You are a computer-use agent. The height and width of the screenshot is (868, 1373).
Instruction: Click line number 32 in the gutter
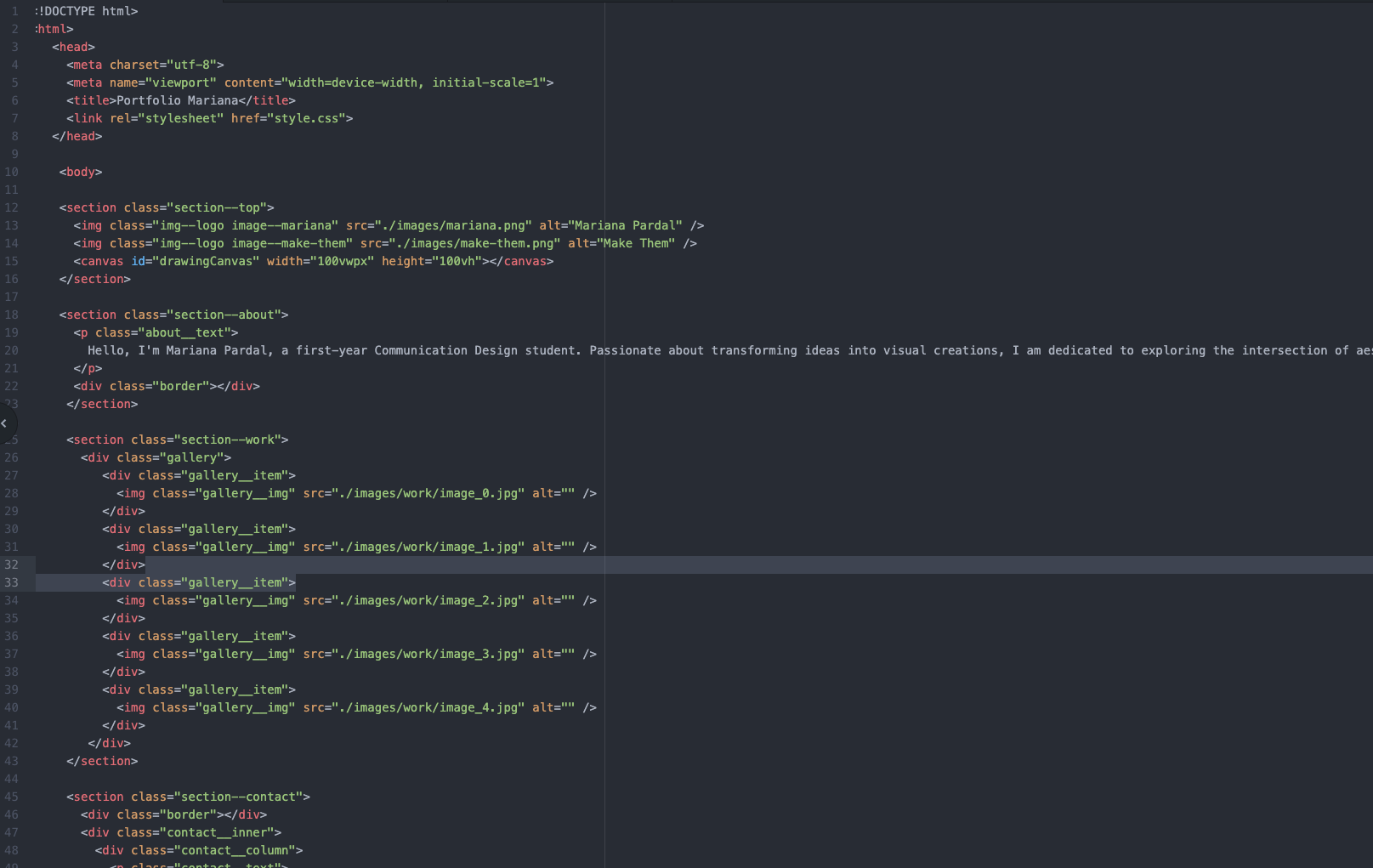pos(11,564)
